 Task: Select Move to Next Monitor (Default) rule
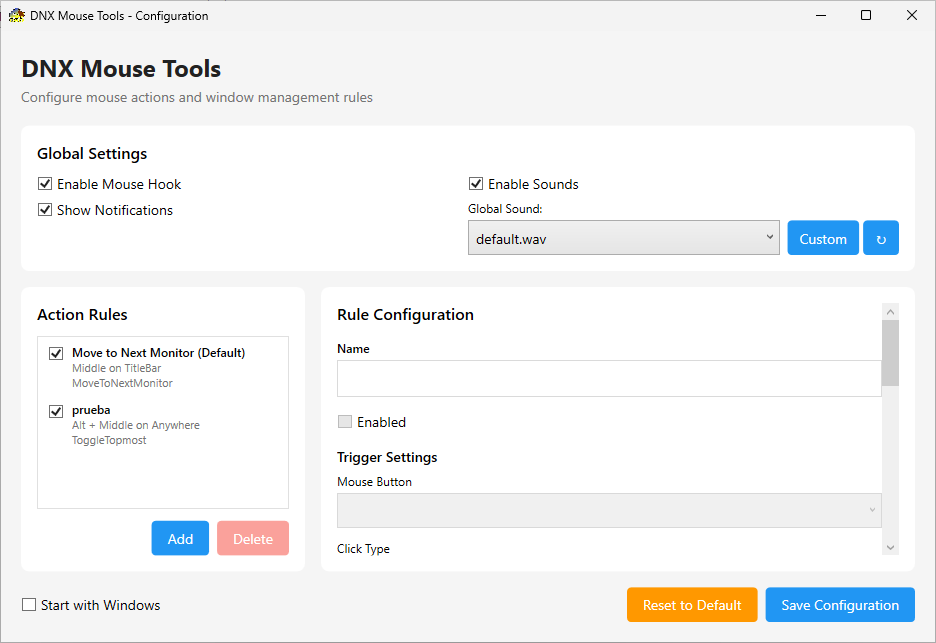[158, 353]
